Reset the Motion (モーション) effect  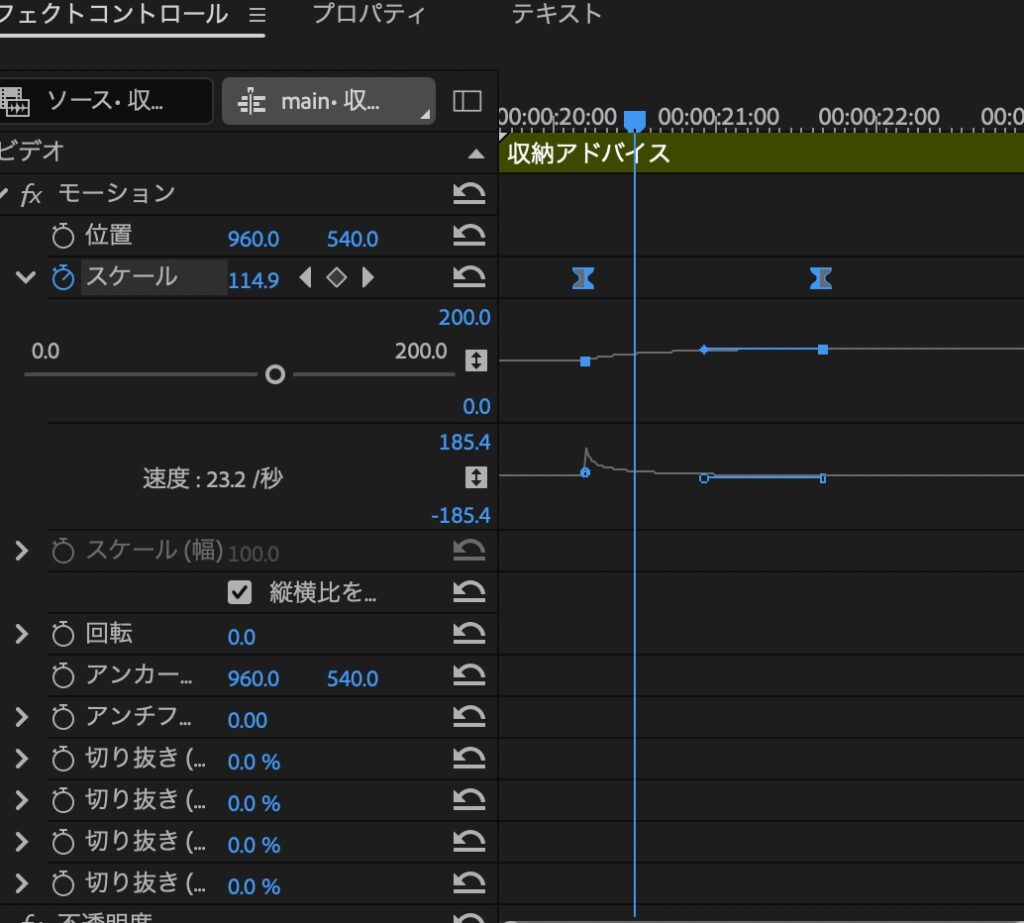tap(468, 194)
